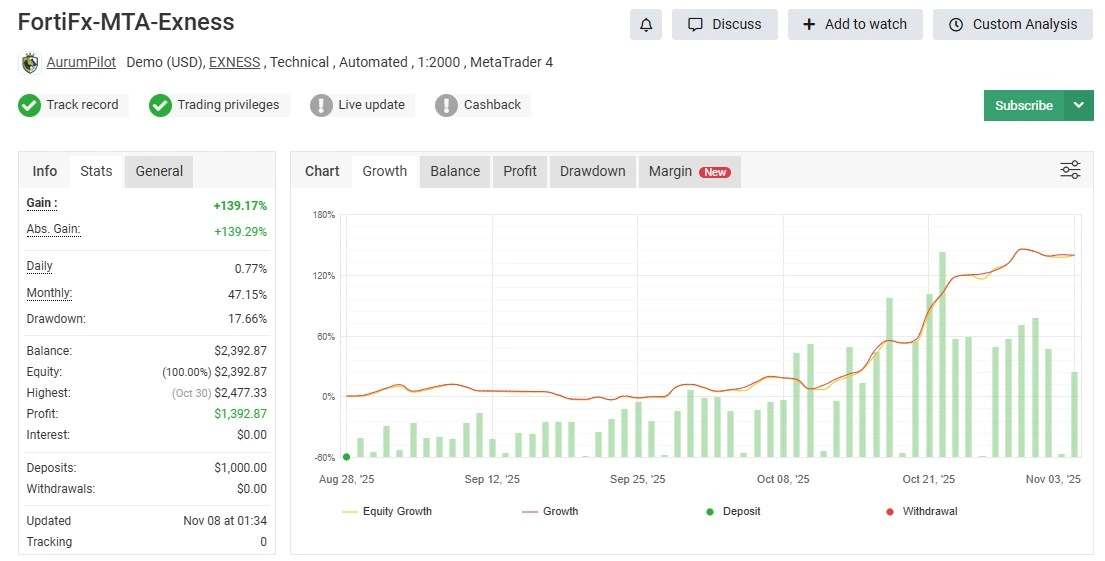Open chart settings sliders icon

click(x=1070, y=170)
